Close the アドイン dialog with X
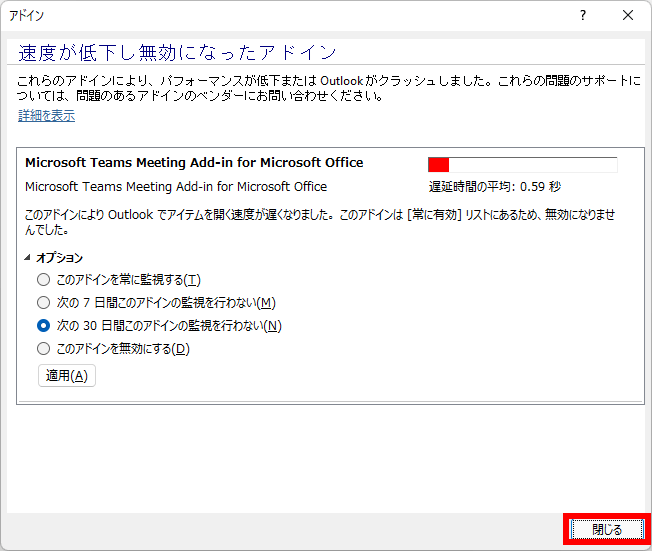The height and width of the screenshot is (551, 652). pyautogui.click(x=628, y=15)
